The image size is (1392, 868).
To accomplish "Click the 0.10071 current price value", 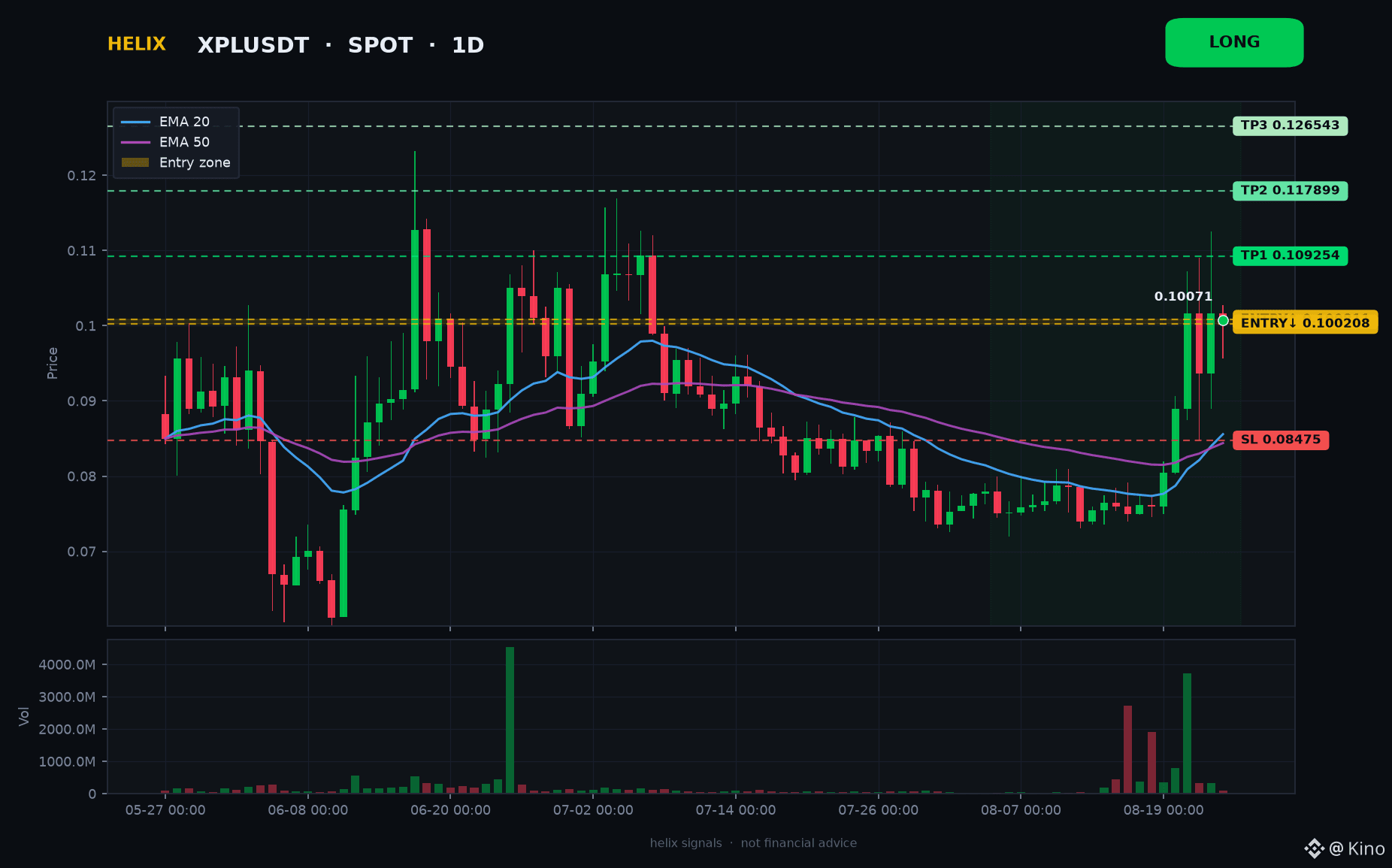I will (x=1183, y=297).
